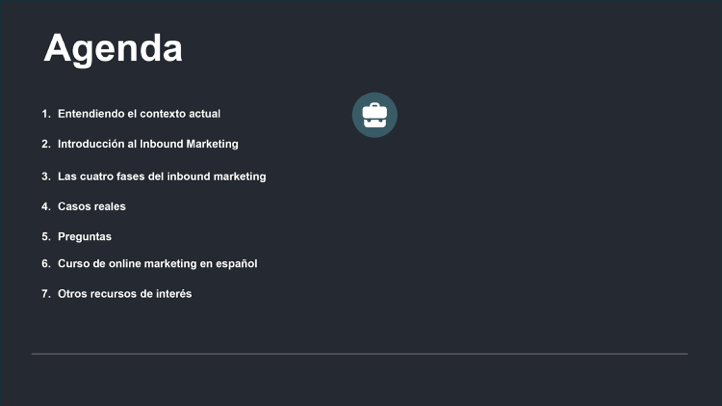
Task: Click the list number 1 marker
Action: [46, 114]
